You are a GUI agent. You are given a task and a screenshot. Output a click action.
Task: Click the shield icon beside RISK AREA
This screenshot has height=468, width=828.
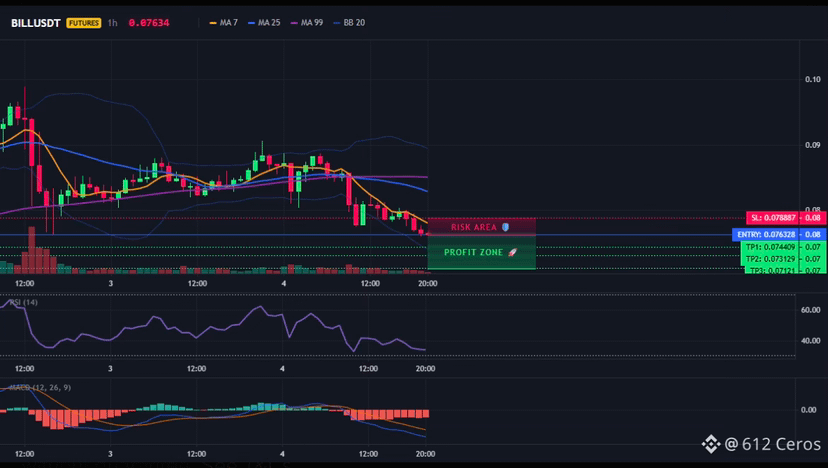click(505, 227)
